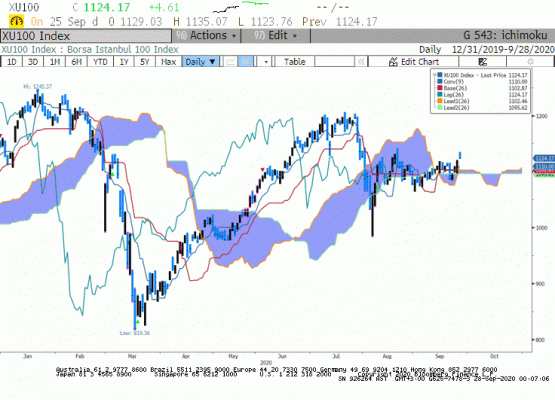Toggle Base(26) series in legend
This screenshot has height=400, width=555.
[454, 88]
